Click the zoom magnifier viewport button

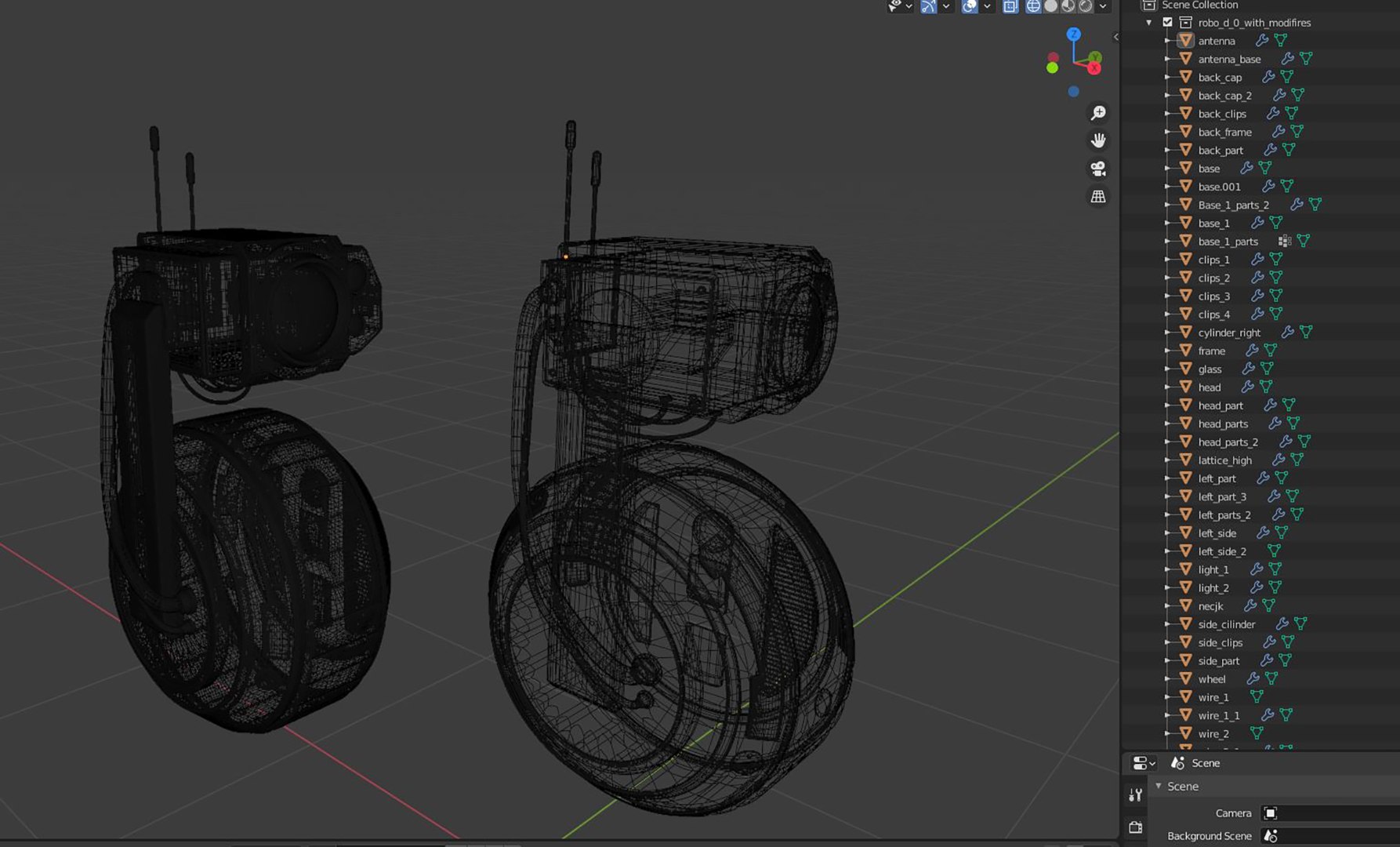[x=1098, y=113]
